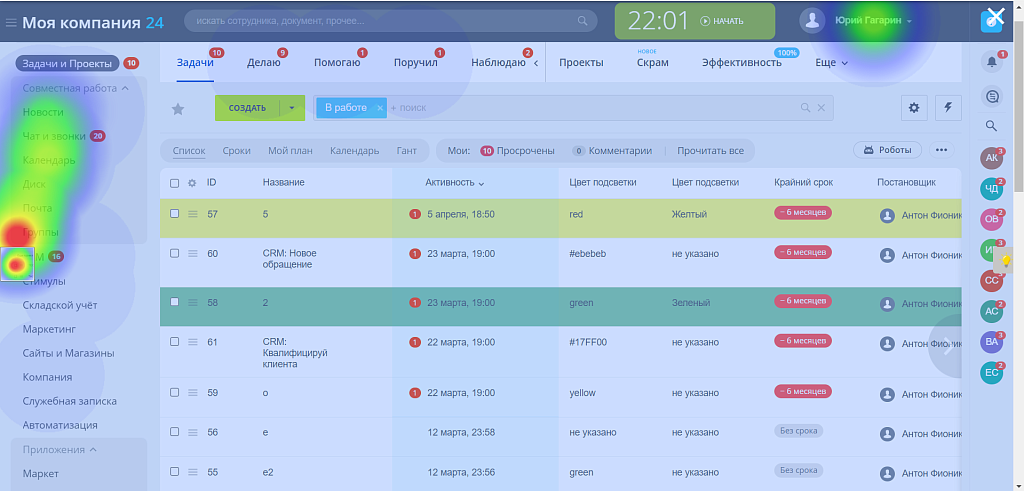Tick the checkbox for task 57
Image resolution: width=1024 pixels, height=491 pixels.
[x=175, y=214]
